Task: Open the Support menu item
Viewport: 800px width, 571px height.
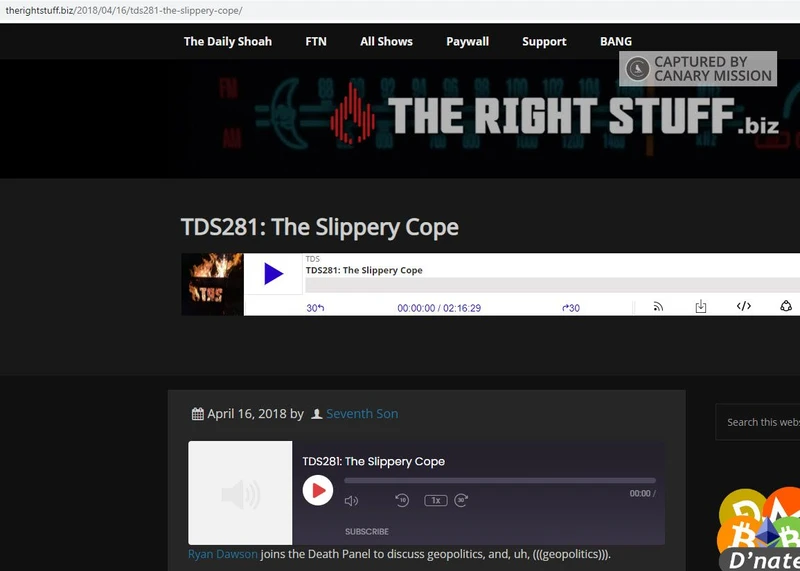Action: tap(544, 41)
